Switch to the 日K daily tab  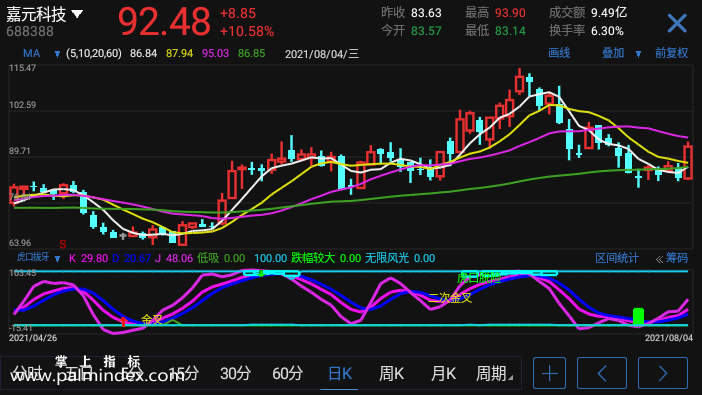click(x=340, y=373)
